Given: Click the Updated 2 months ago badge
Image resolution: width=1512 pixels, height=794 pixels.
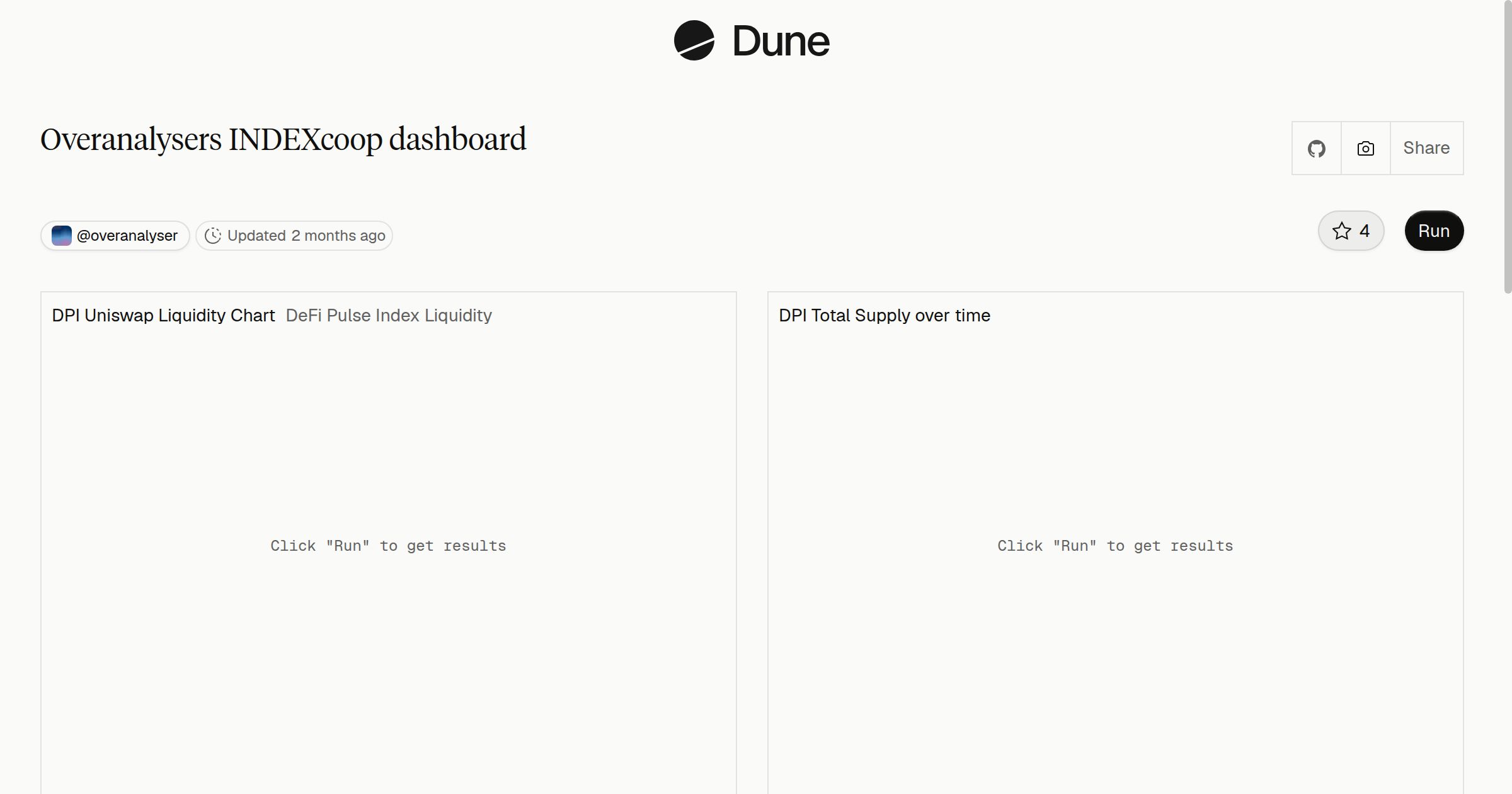Looking at the screenshot, I should pos(294,236).
